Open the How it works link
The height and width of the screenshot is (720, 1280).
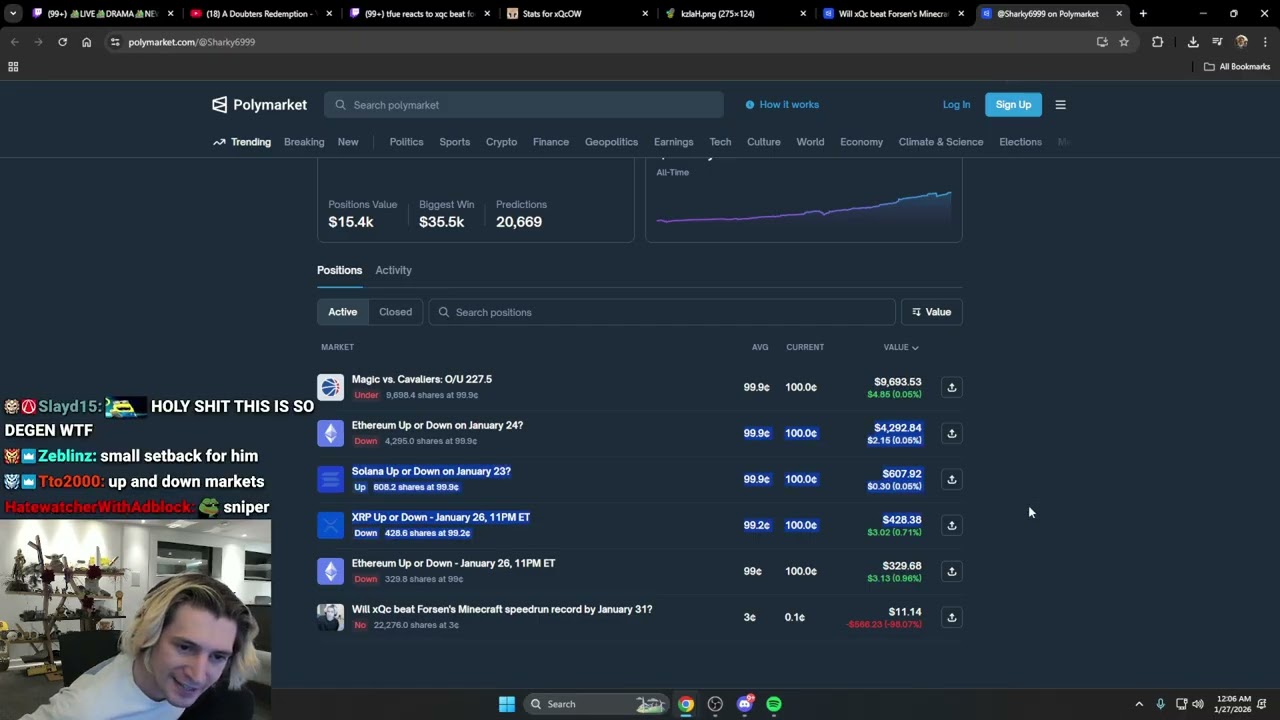(782, 105)
